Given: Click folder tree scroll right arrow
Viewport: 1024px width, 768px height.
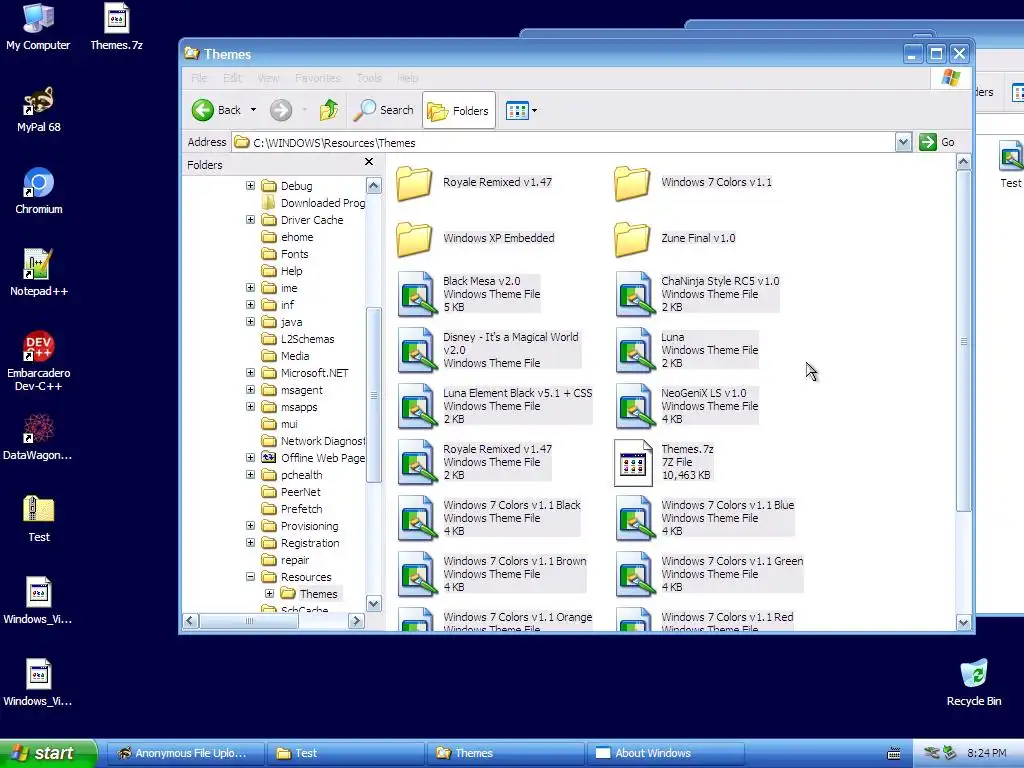Looking at the screenshot, I should 357,620.
